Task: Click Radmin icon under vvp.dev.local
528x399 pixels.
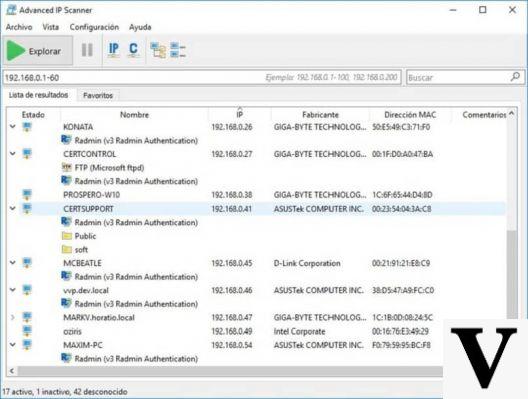Action: (66, 303)
